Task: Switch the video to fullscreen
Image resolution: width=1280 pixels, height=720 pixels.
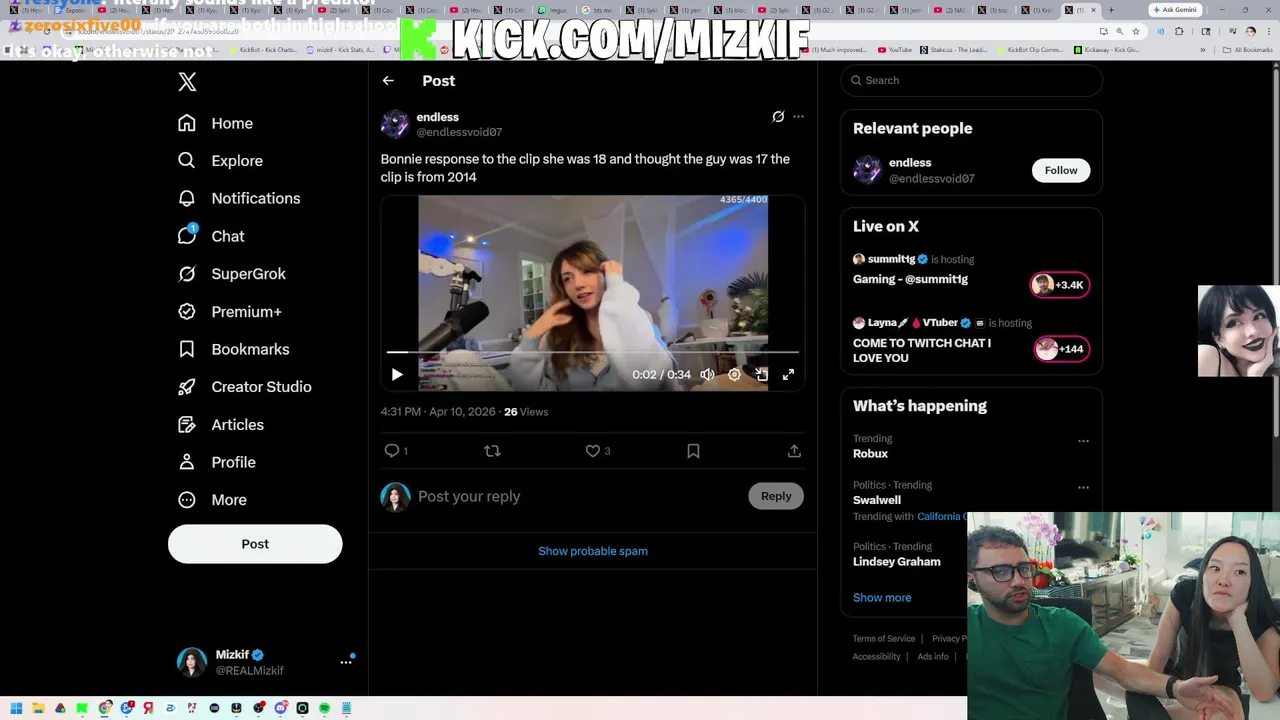Action: [788, 375]
